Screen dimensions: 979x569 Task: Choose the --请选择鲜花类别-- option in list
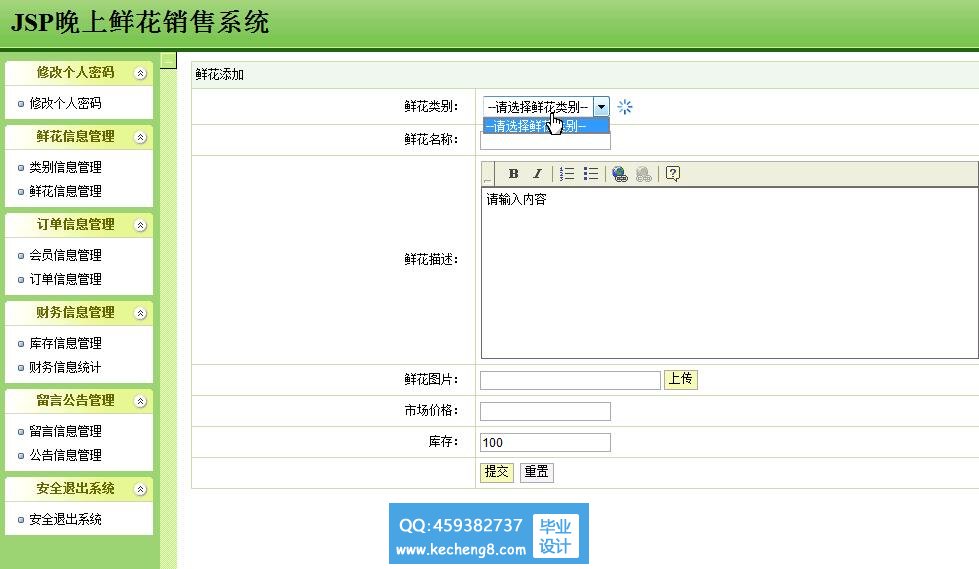[546, 126]
